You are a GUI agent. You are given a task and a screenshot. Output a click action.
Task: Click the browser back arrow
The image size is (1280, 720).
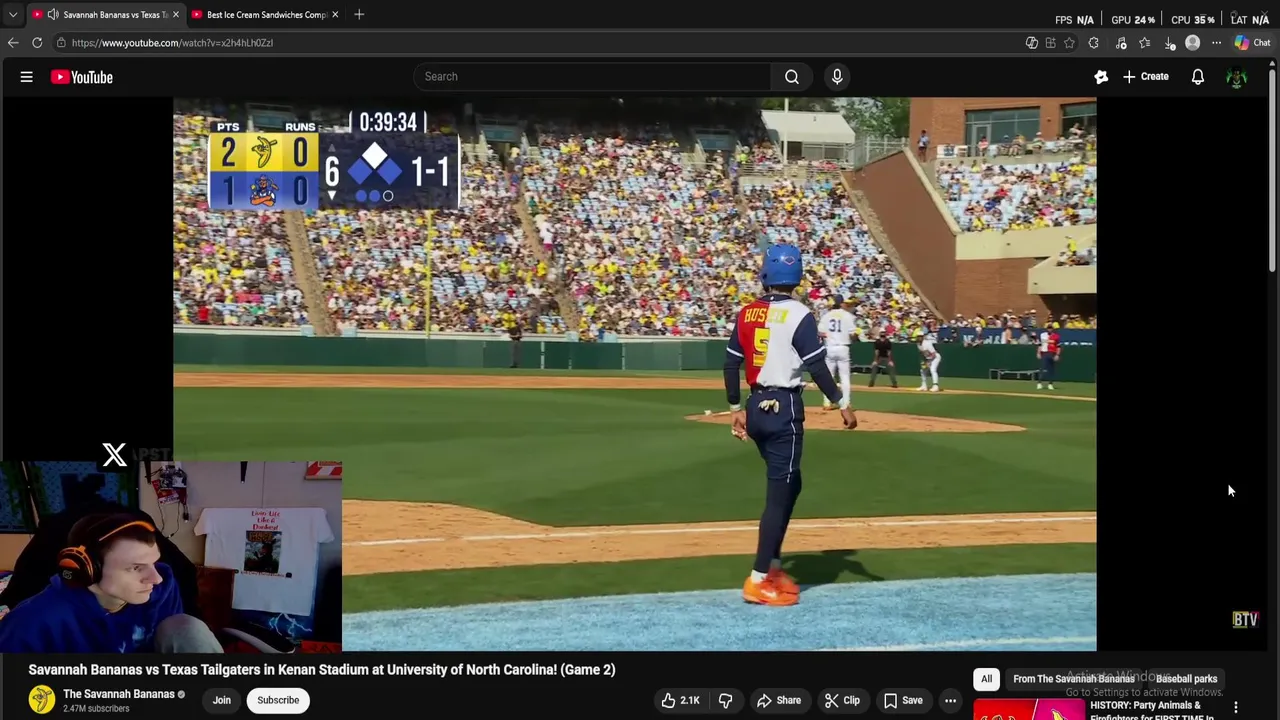(13, 43)
